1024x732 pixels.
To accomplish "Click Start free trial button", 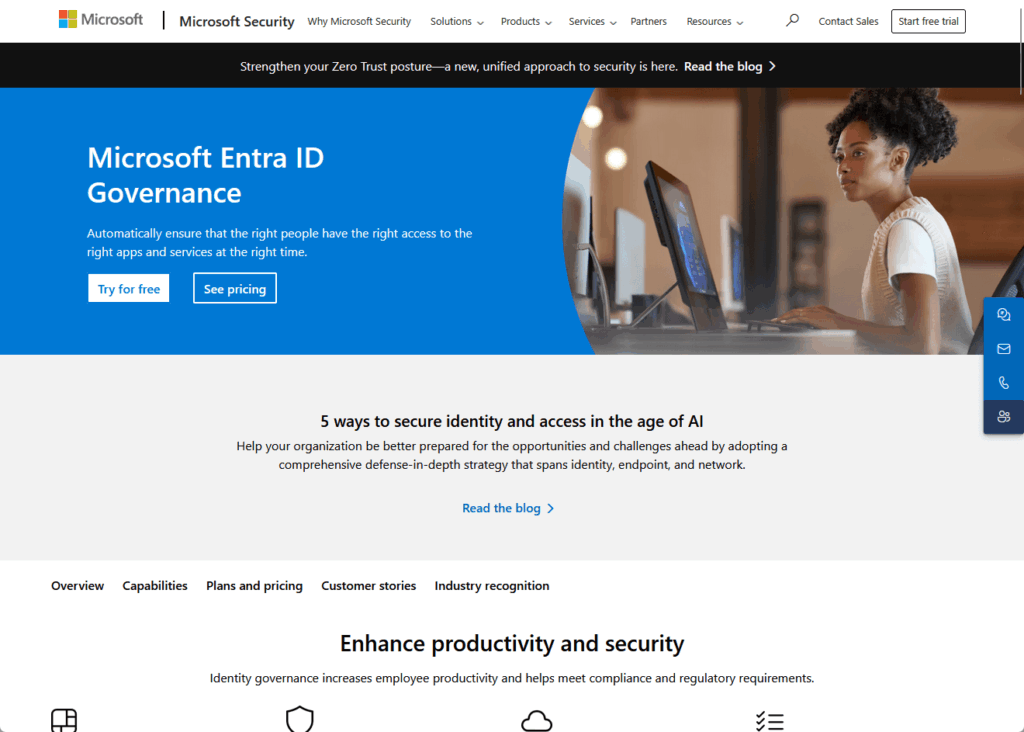I will (x=928, y=22).
